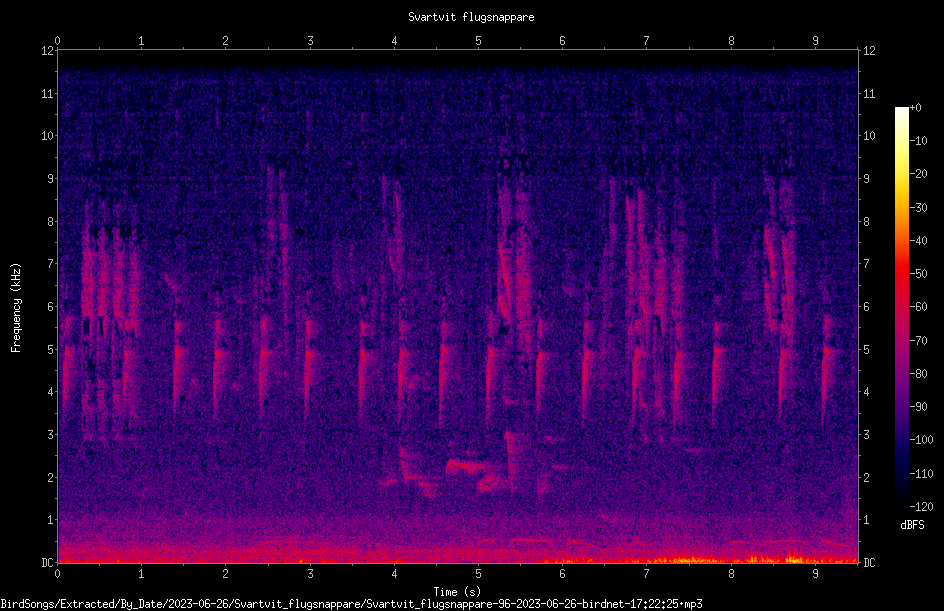Click the dBFS color scale gradient bar
This screenshot has width=944, height=611.
901,307
